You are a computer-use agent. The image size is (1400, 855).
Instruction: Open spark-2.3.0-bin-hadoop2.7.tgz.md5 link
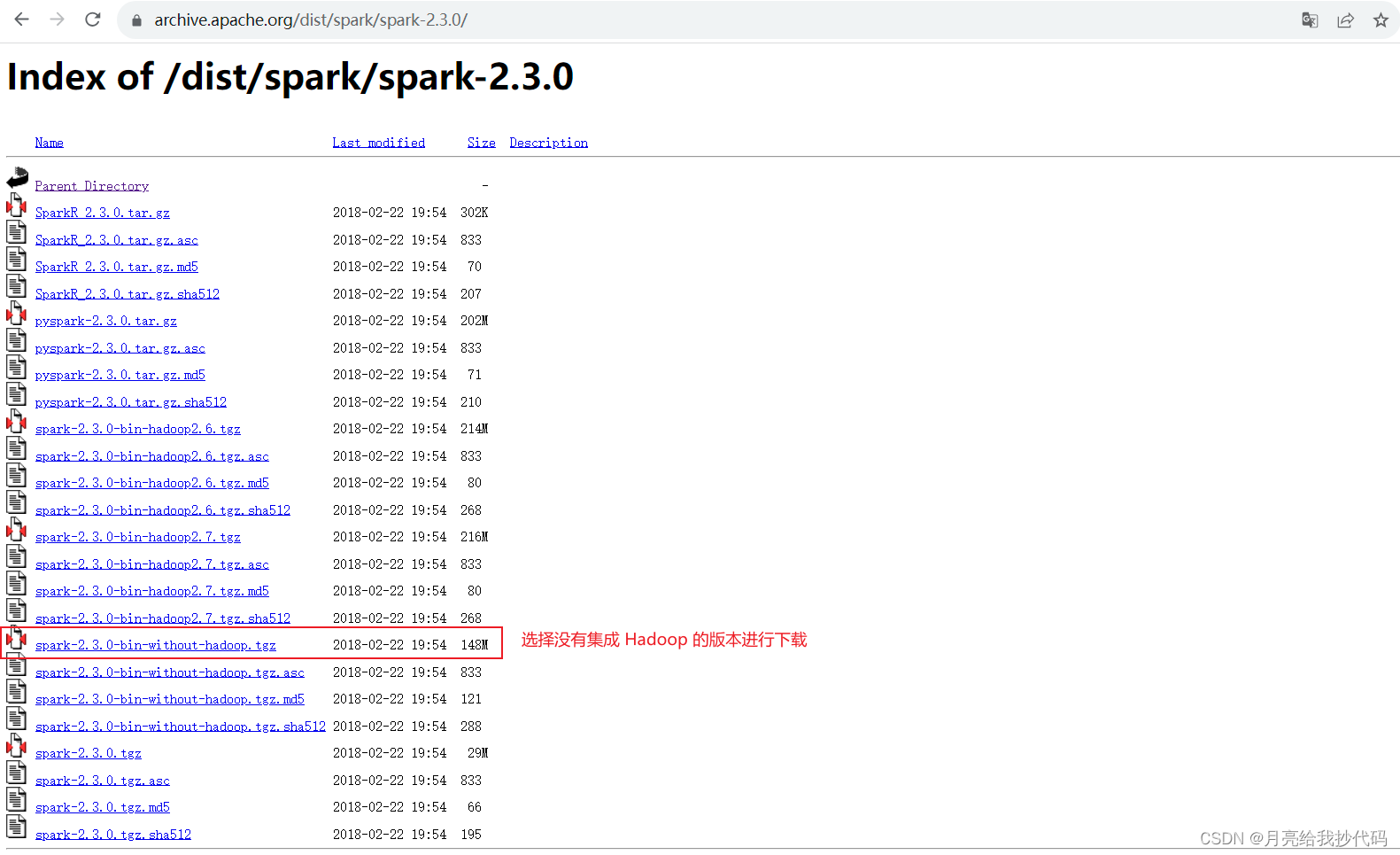pyautogui.click(x=152, y=591)
